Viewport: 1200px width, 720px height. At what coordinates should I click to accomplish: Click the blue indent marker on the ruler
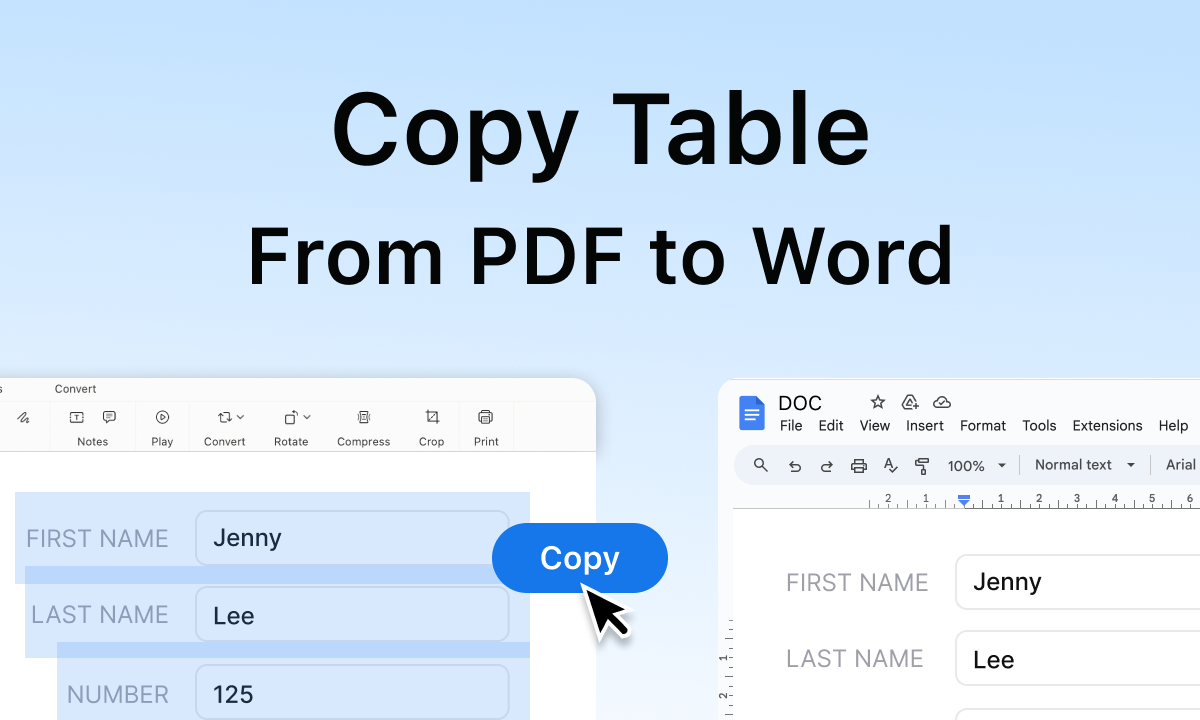pyautogui.click(x=964, y=498)
